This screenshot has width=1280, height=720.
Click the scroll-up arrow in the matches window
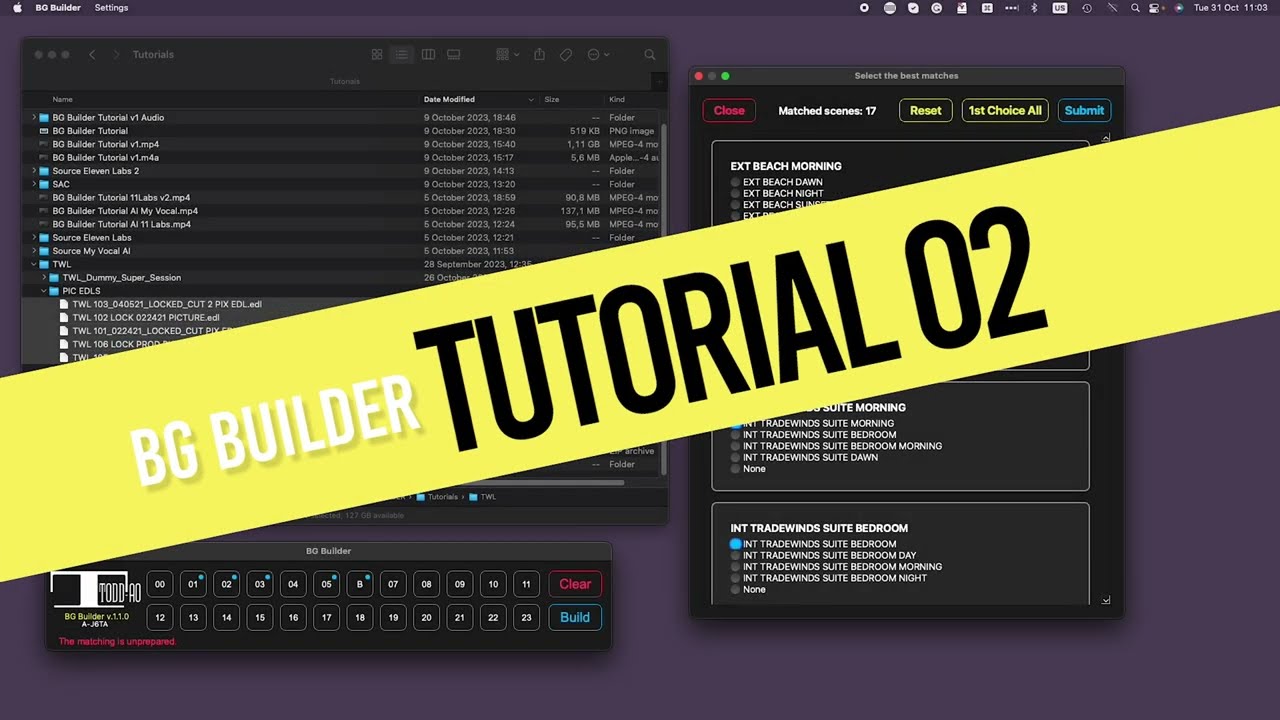click(x=1106, y=139)
